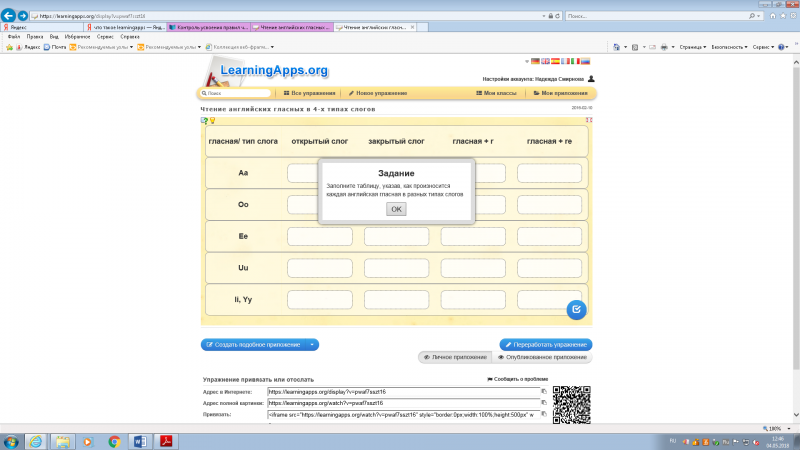Screen dimensions: 800x450
Task: Open browser tools gear icon
Action: coord(793,16)
